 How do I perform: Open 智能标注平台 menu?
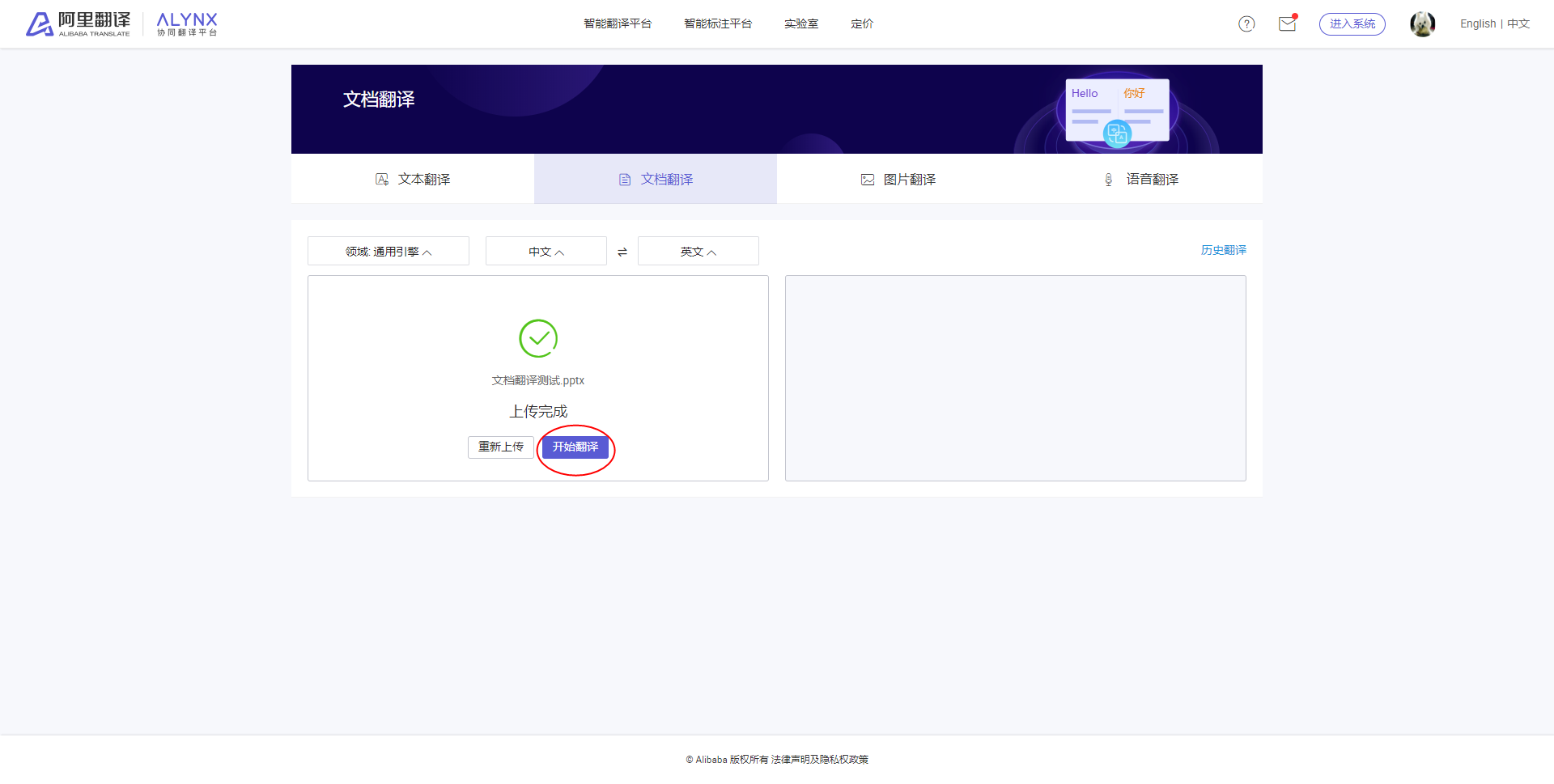[718, 23]
